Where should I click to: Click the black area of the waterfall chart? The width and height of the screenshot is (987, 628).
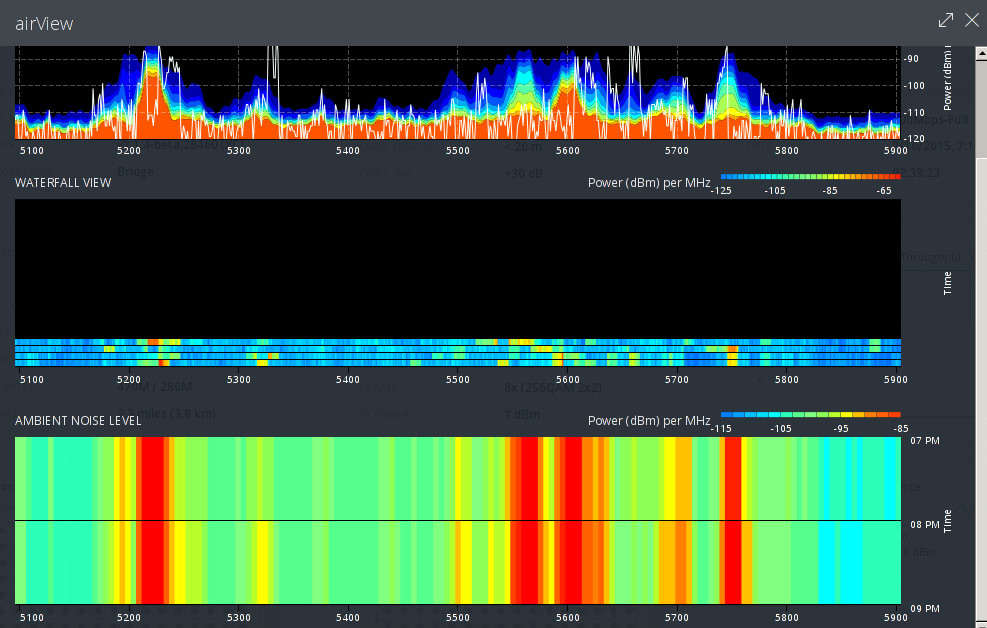pos(458,268)
